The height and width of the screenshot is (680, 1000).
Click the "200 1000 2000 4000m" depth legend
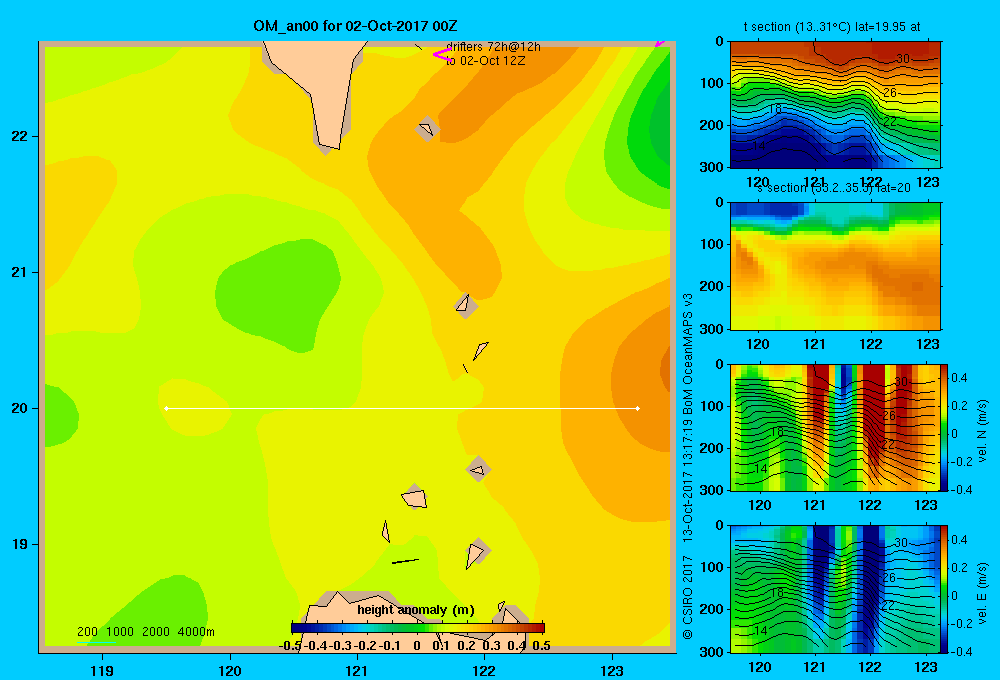(x=145, y=632)
